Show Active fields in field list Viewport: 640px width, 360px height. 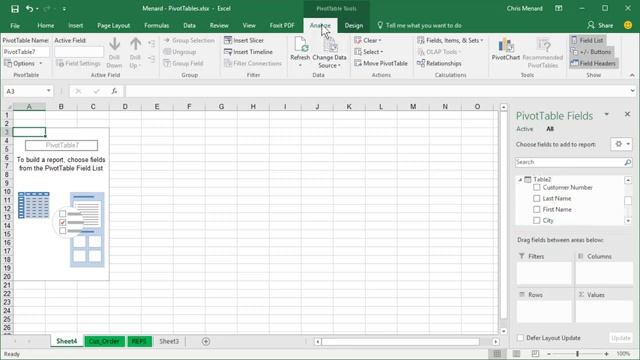[524, 129]
